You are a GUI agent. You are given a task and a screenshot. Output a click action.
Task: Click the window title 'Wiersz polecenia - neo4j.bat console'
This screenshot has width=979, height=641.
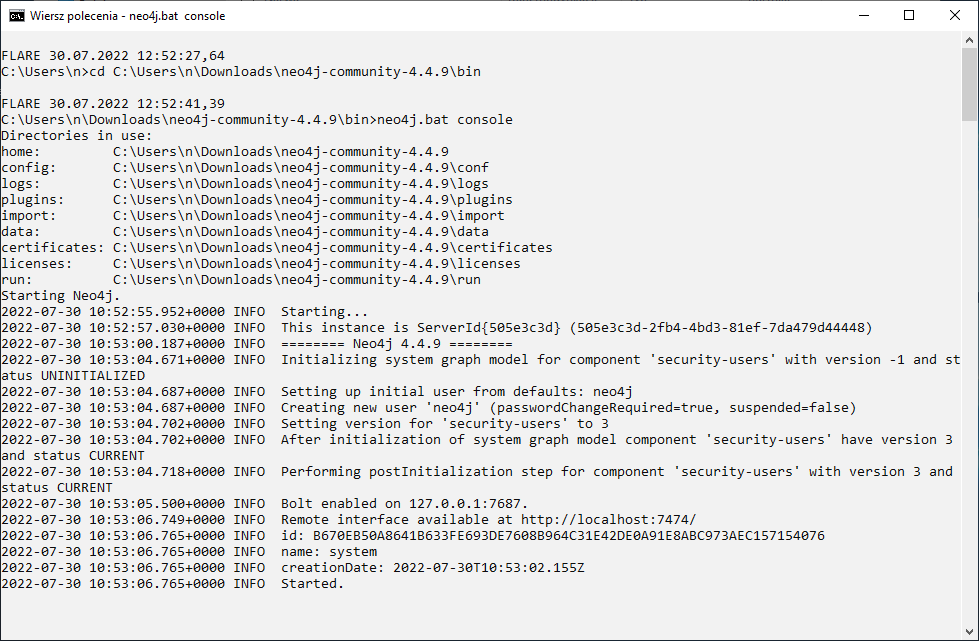coord(127,16)
